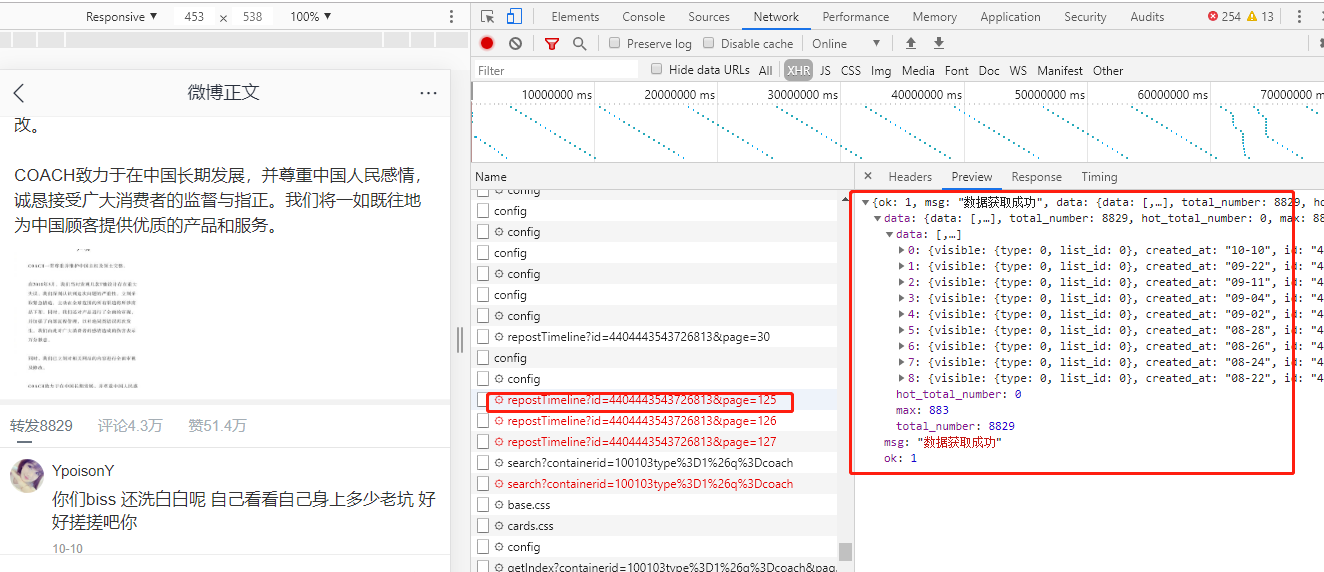Export HAR file download arrow icon

pos(939,43)
